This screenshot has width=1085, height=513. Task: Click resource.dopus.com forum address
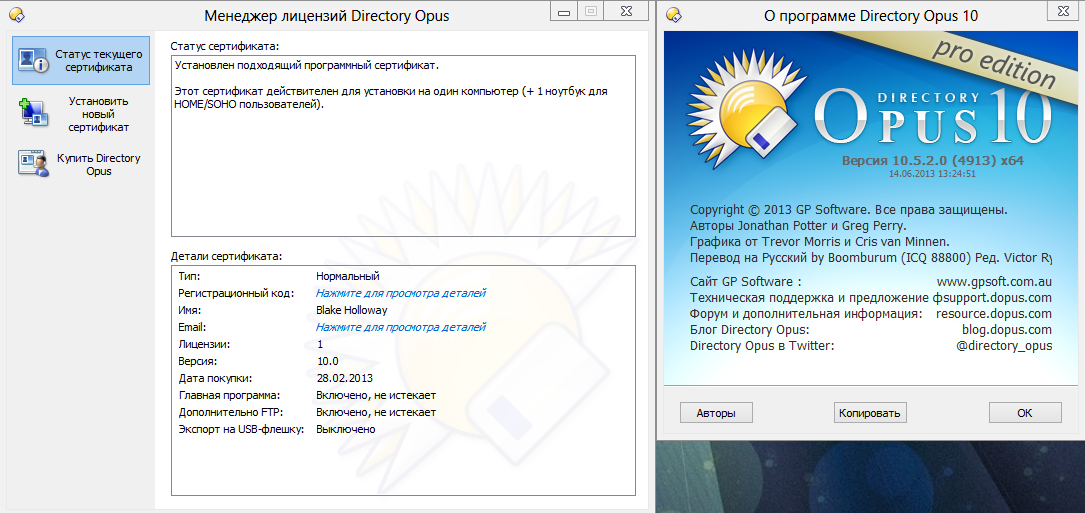coord(994,314)
